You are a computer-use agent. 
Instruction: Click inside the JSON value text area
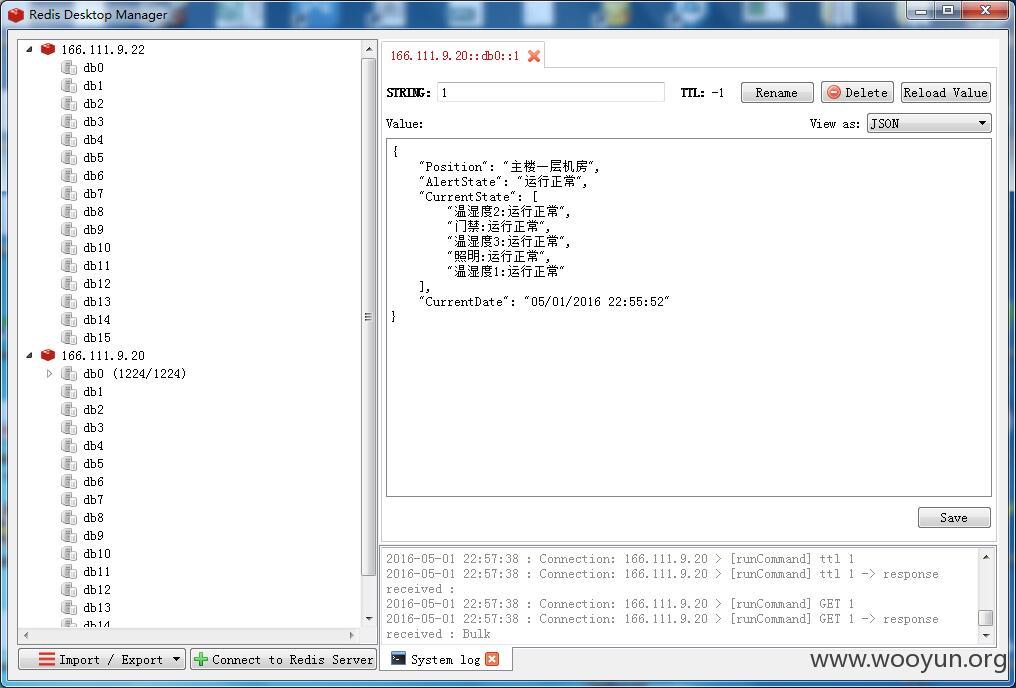tap(689, 317)
